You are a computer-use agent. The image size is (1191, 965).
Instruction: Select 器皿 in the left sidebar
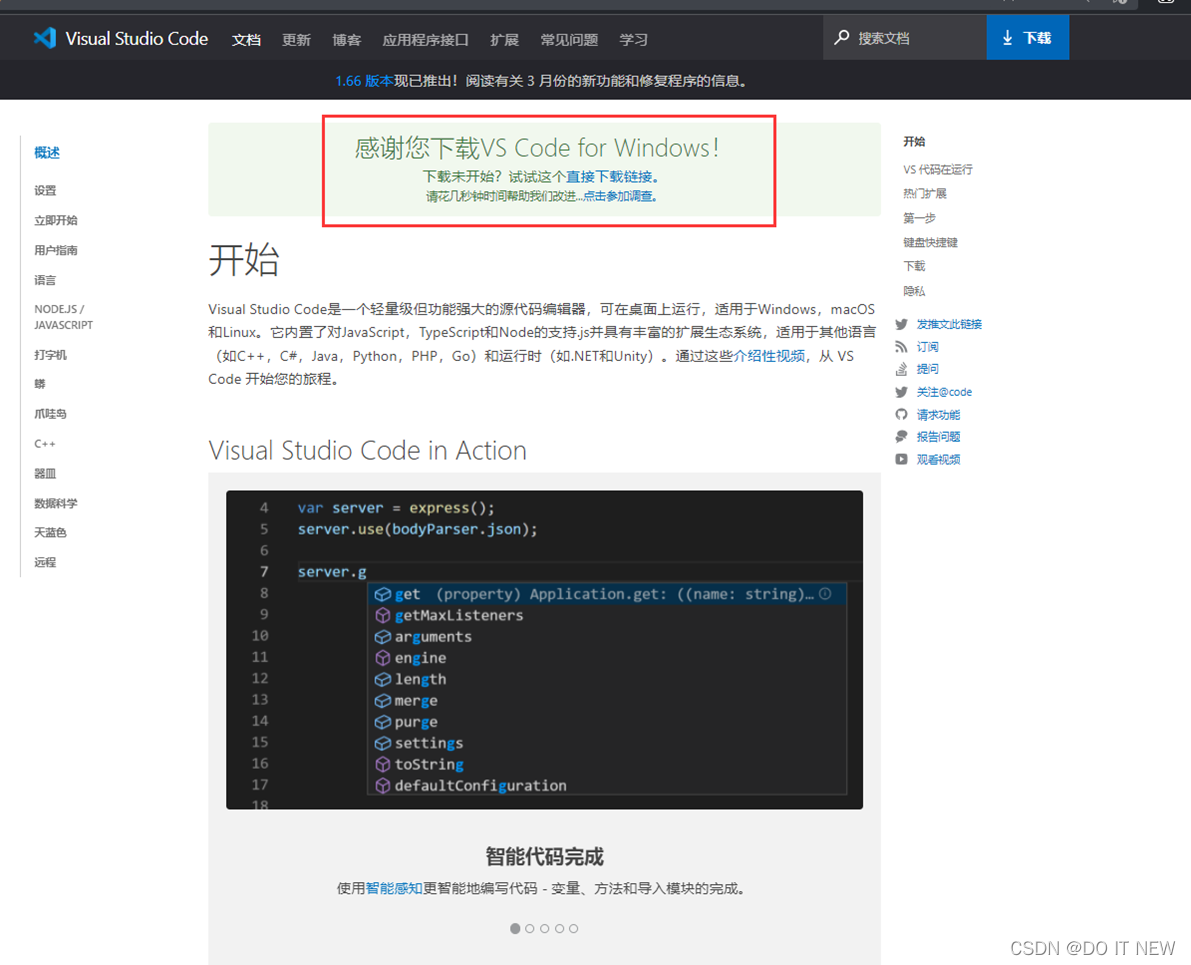[x=45, y=473]
